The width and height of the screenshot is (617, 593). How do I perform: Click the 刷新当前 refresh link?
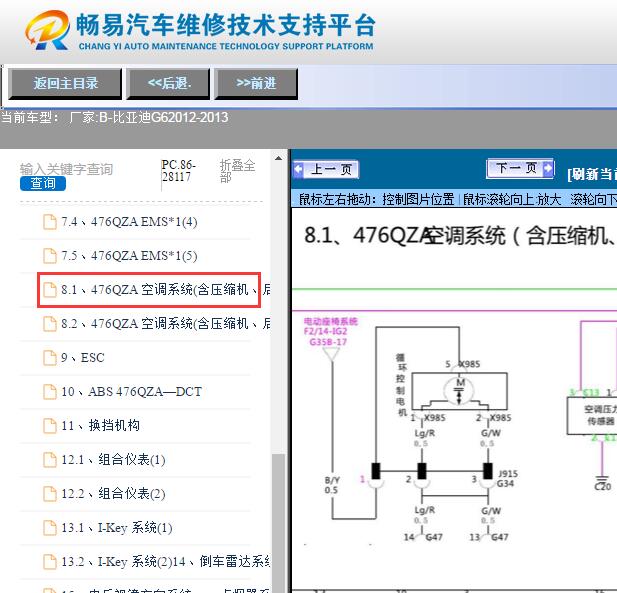coord(592,174)
